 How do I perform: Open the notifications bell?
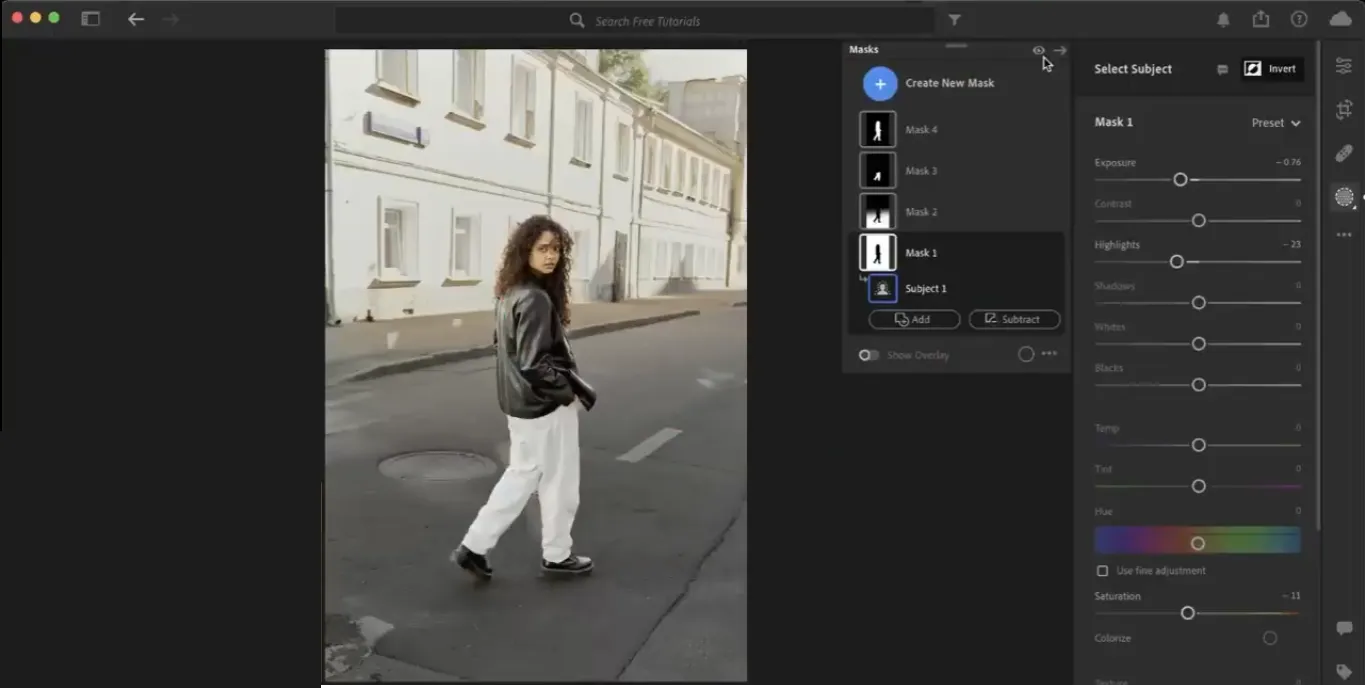point(1223,20)
